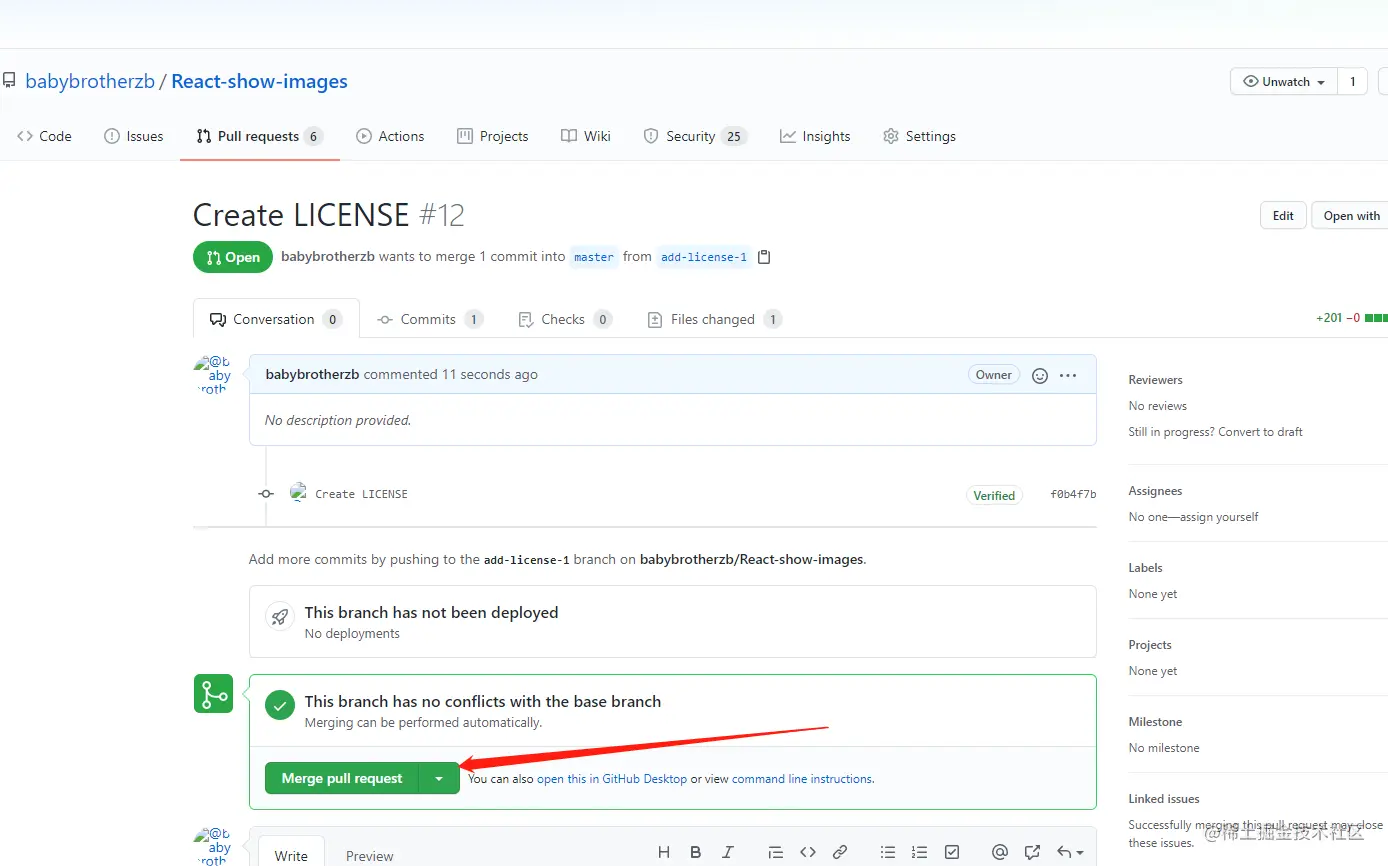Image resolution: width=1388 pixels, height=866 pixels.
Task: Open the Unwatch notifications dropdown
Action: tap(1284, 82)
